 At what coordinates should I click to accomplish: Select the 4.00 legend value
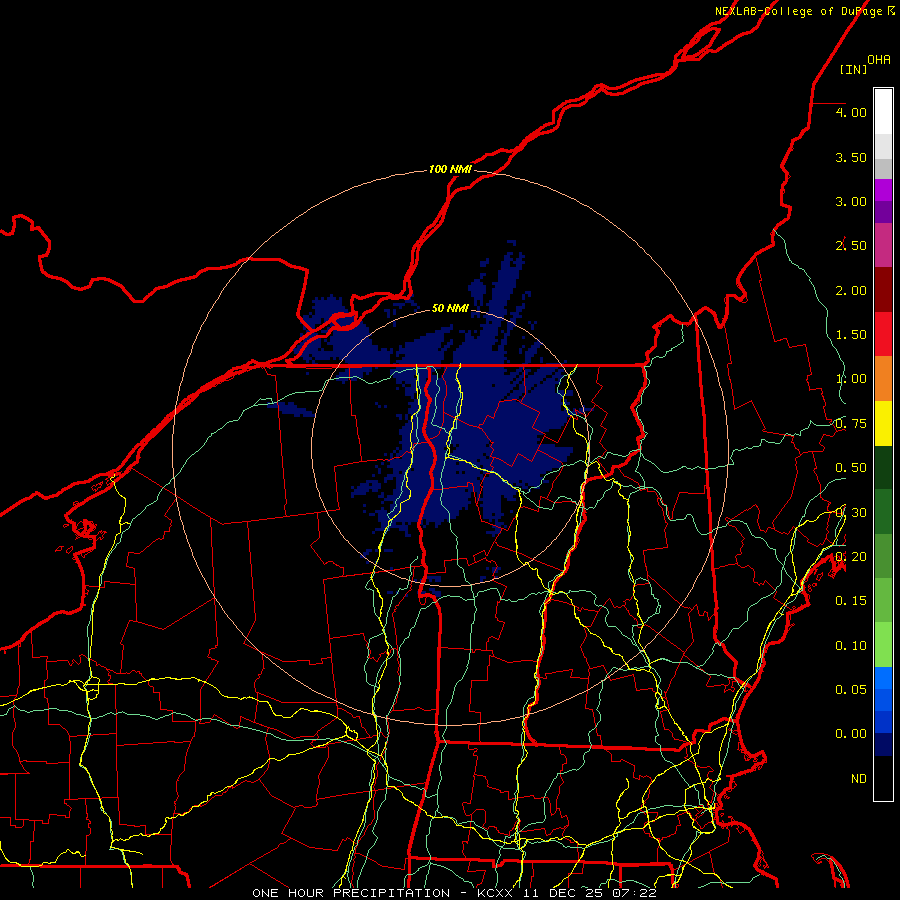pos(851,112)
